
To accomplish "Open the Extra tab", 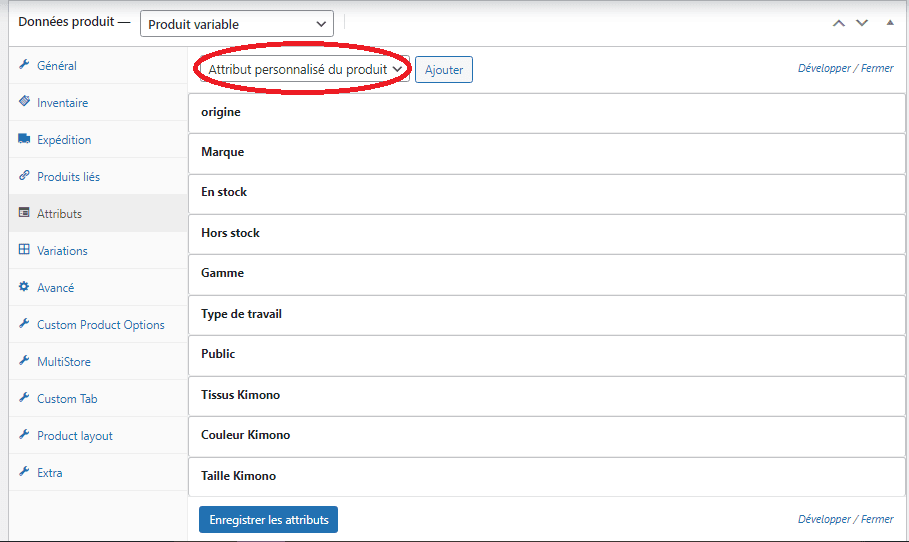I will [98, 472].
